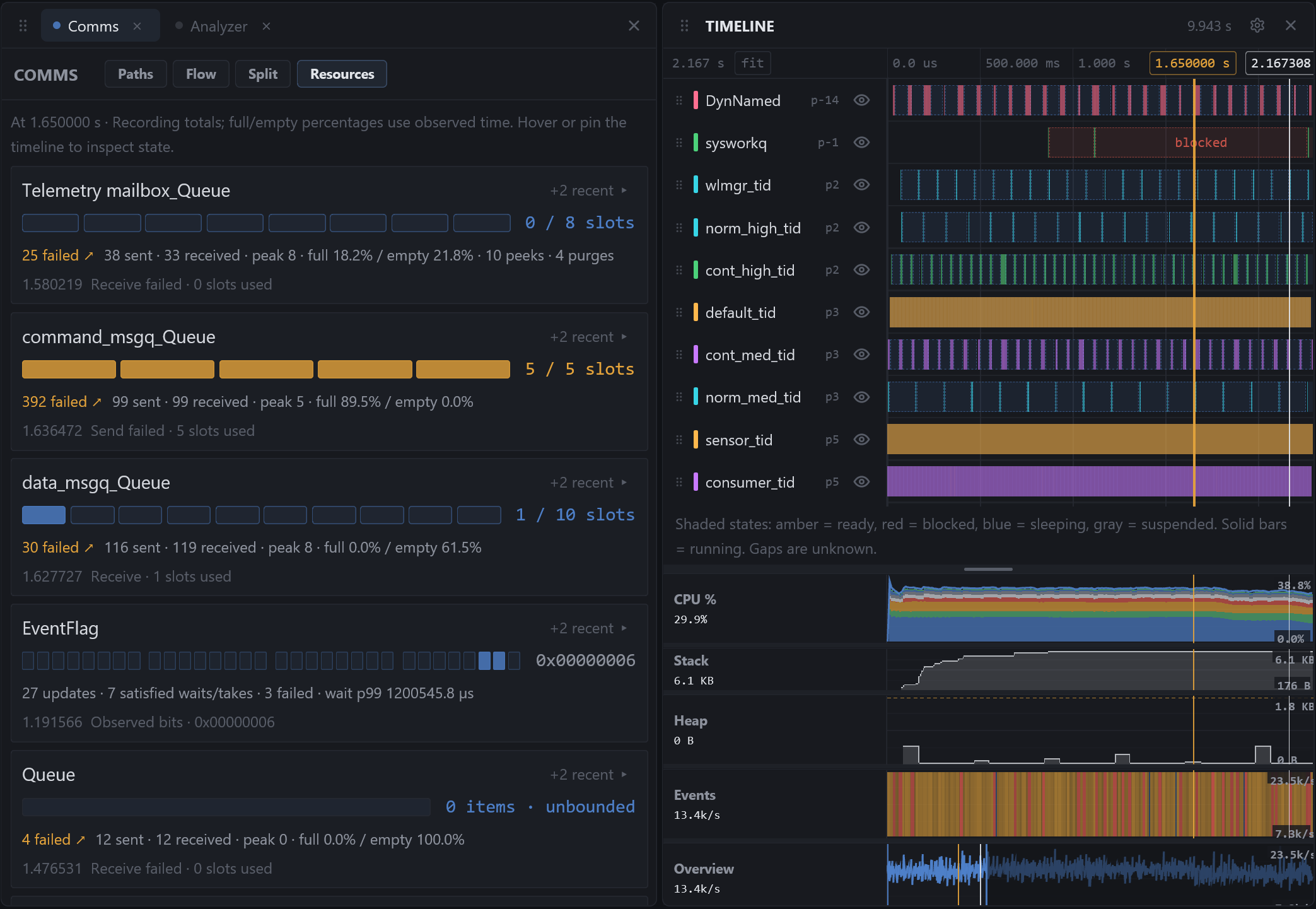
Task: Open the timeline settings gear
Action: (1257, 25)
